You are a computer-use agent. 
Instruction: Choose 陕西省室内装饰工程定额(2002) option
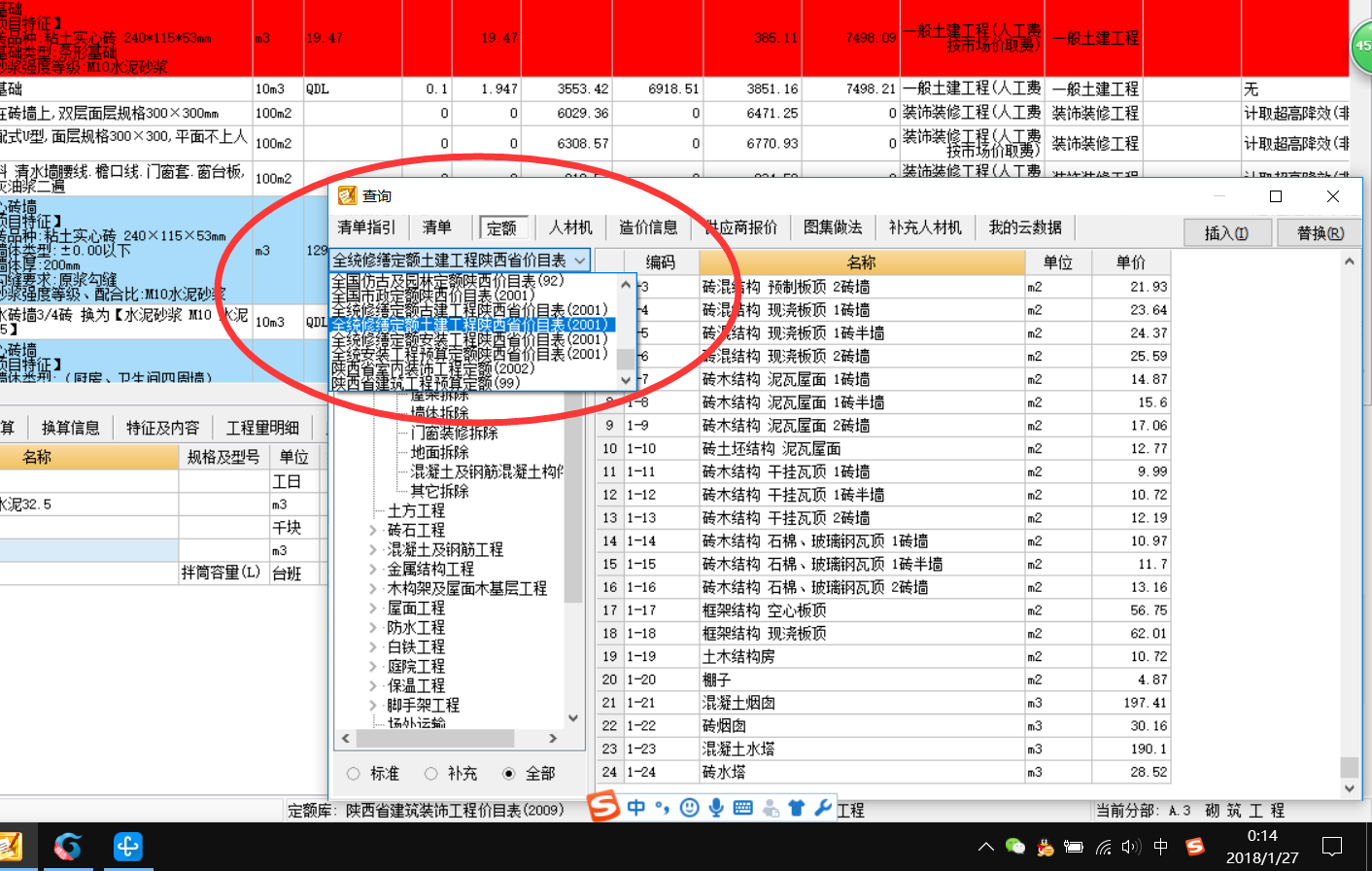pyautogui.click(x=432, y=368)
